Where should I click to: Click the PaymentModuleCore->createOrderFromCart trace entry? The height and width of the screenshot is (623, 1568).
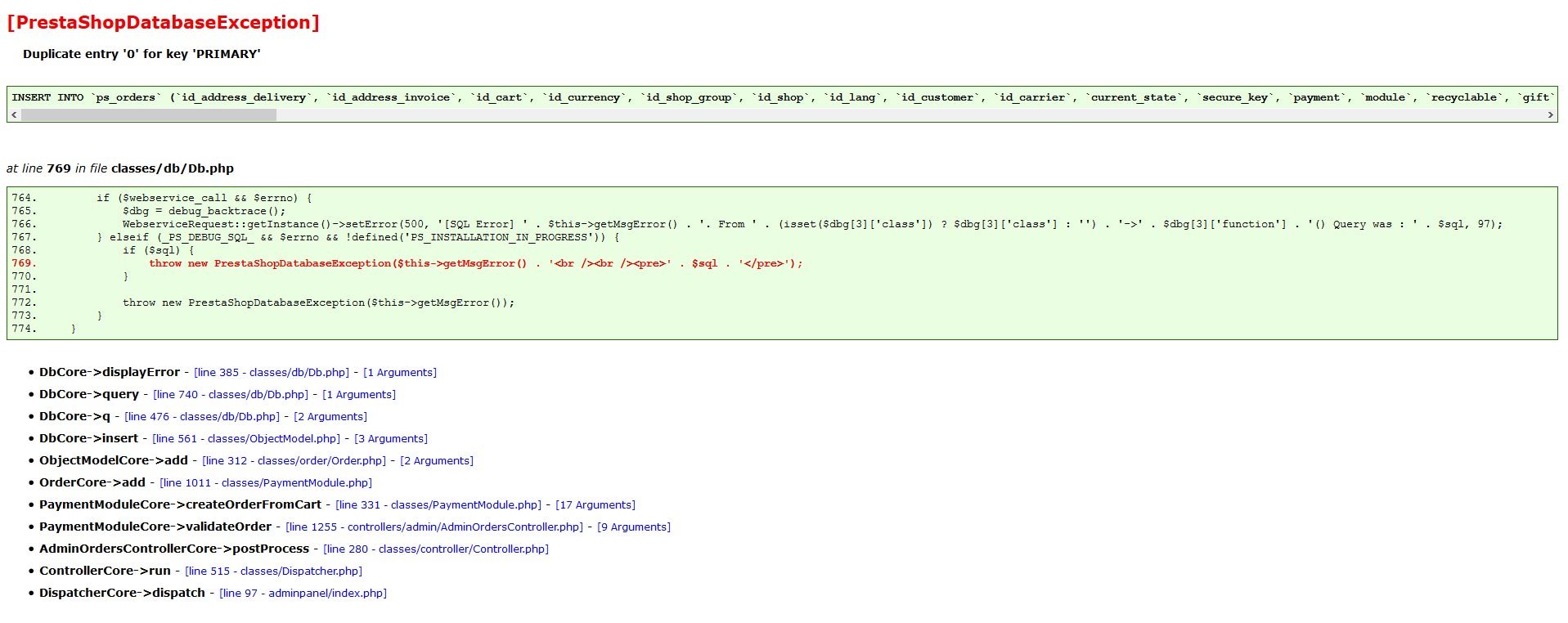(x=180, y=505)
